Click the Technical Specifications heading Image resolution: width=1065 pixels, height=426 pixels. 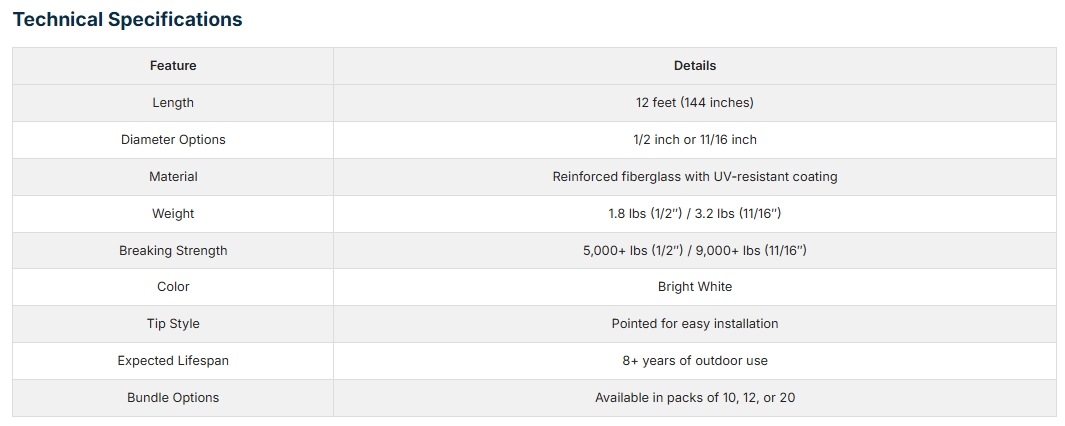tap(127, 19)
